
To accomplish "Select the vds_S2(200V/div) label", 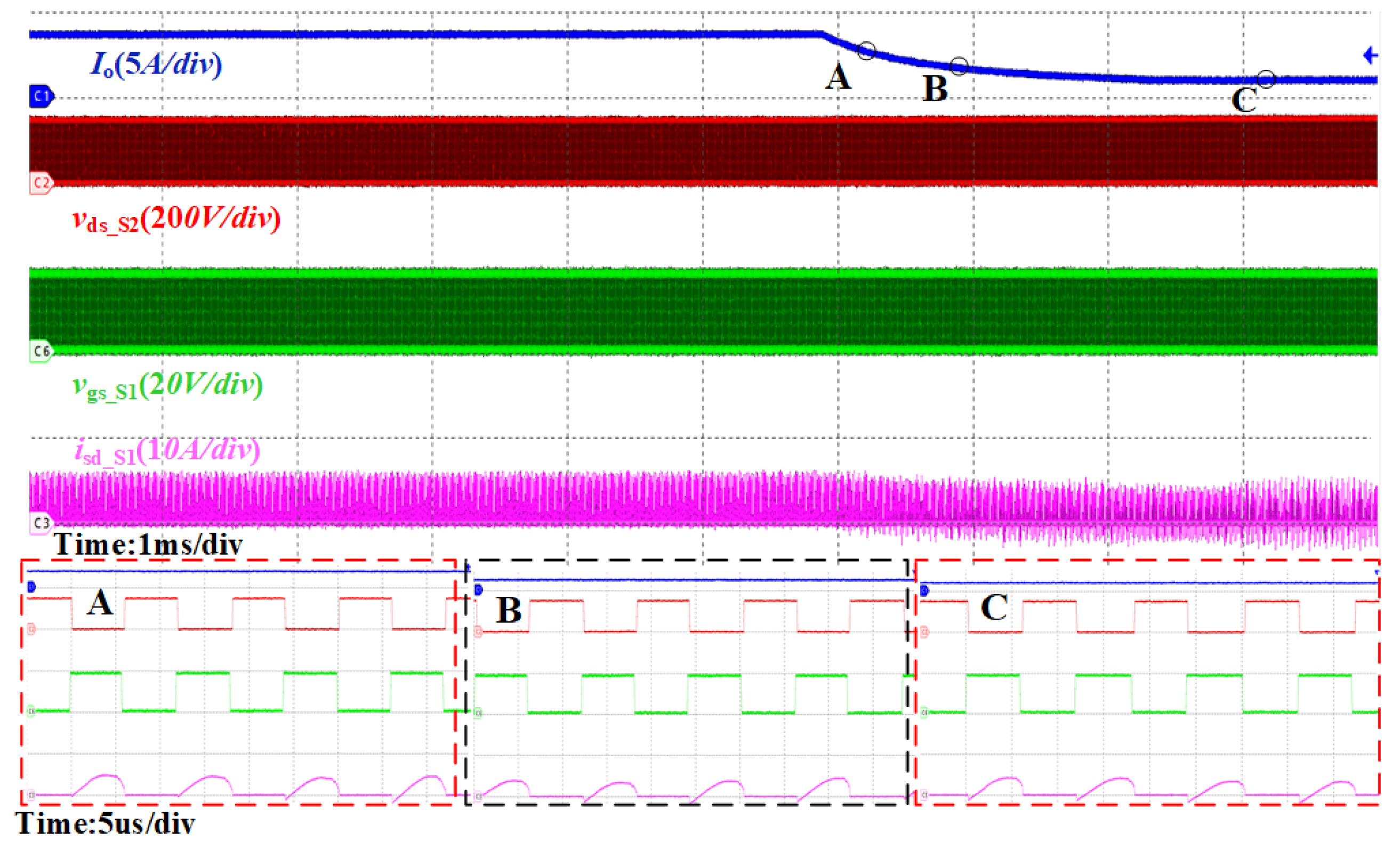I will pos(176,220).
